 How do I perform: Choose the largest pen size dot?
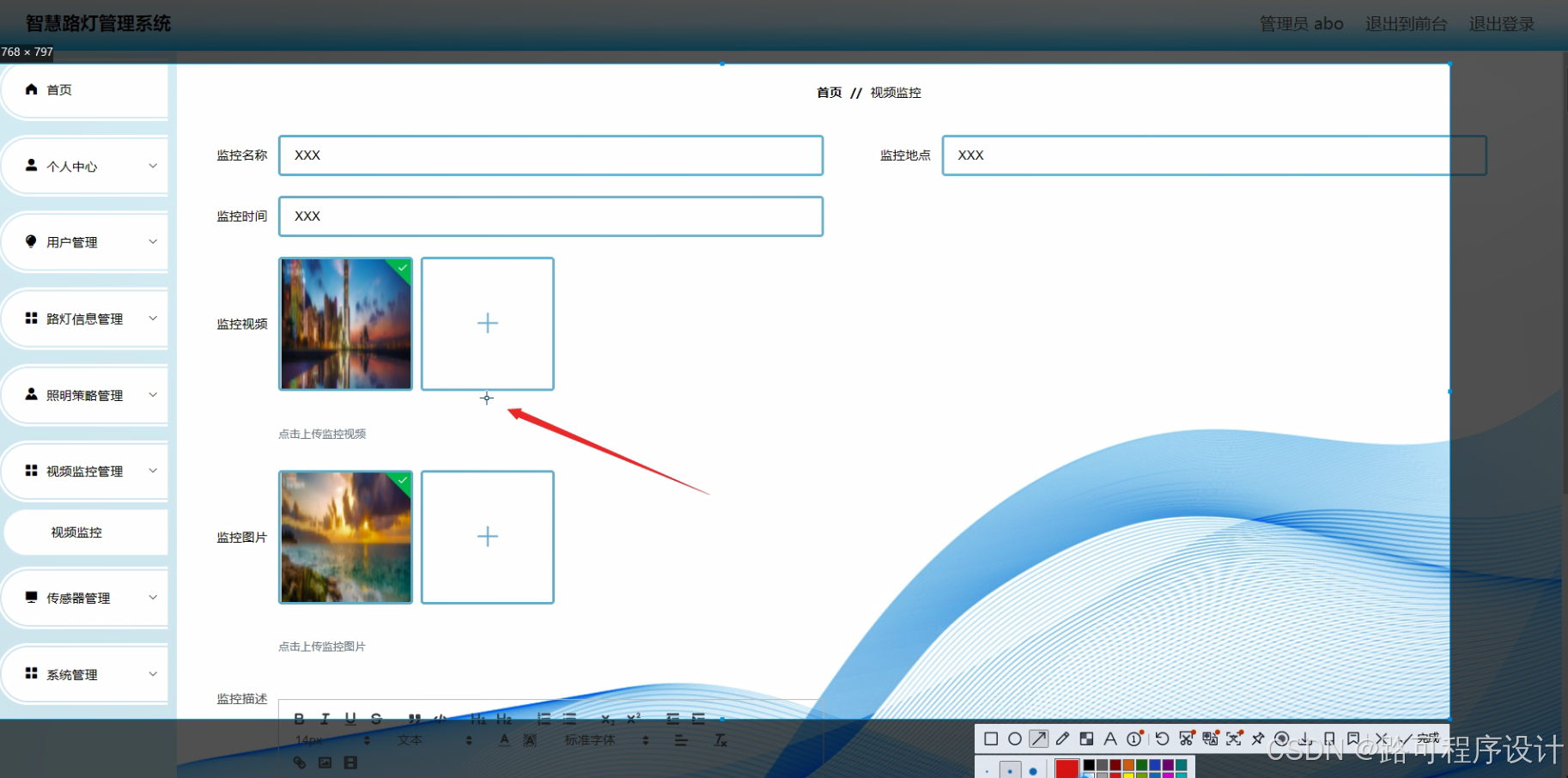tap(1033, 771)
